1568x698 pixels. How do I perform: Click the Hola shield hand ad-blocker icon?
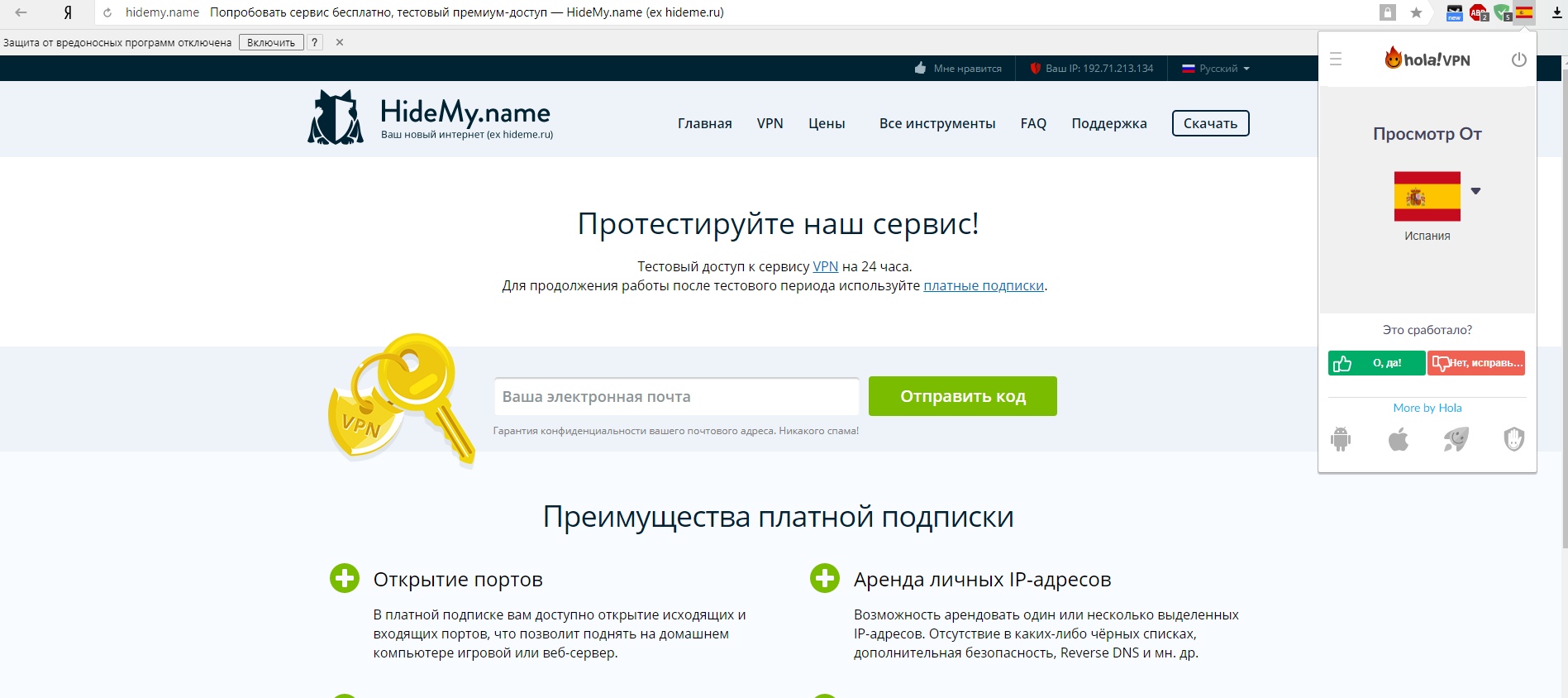[x=1513, y=439]
